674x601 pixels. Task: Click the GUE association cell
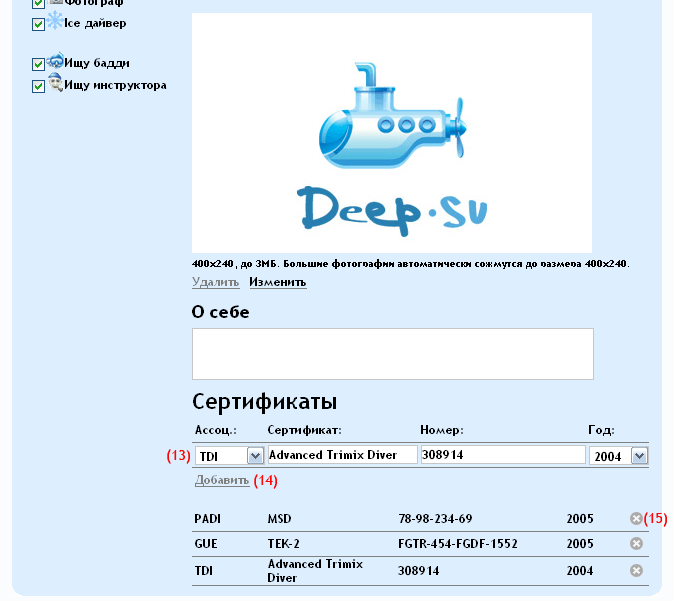coord(206,544)
